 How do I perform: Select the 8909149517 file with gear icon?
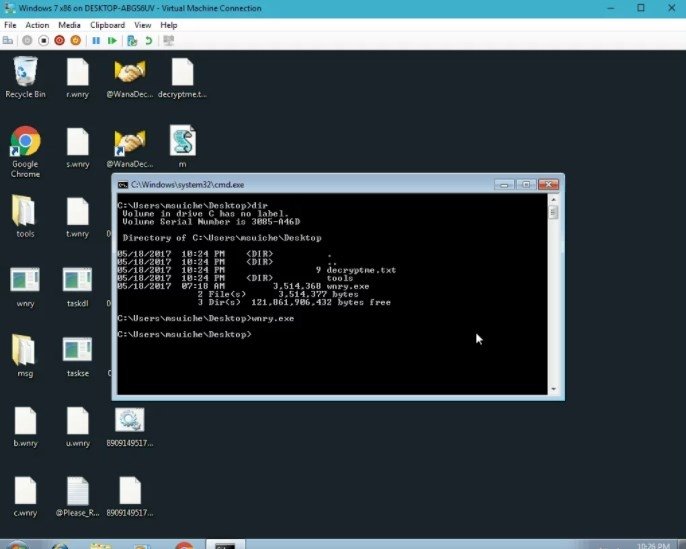coord(130,427)
